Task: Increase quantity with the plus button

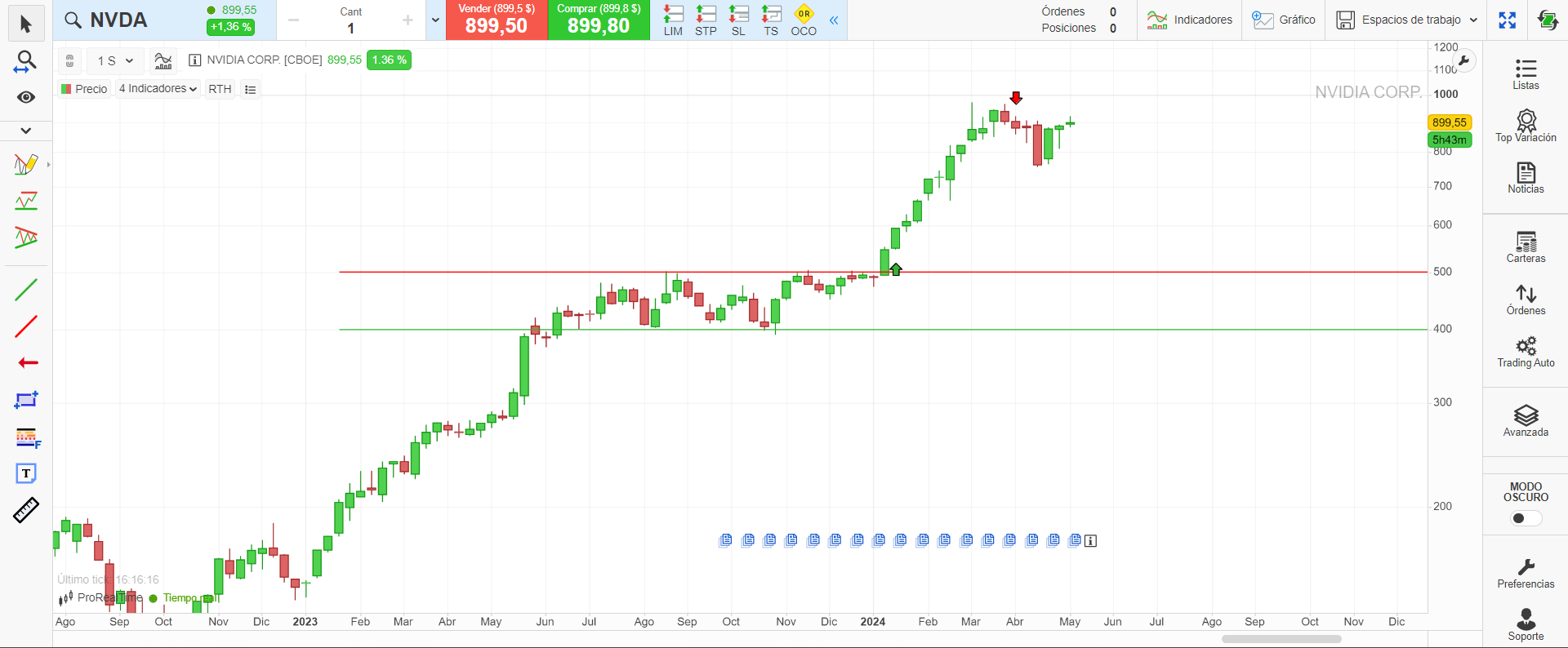Action: pyautogui.click(x=408, y=20)
